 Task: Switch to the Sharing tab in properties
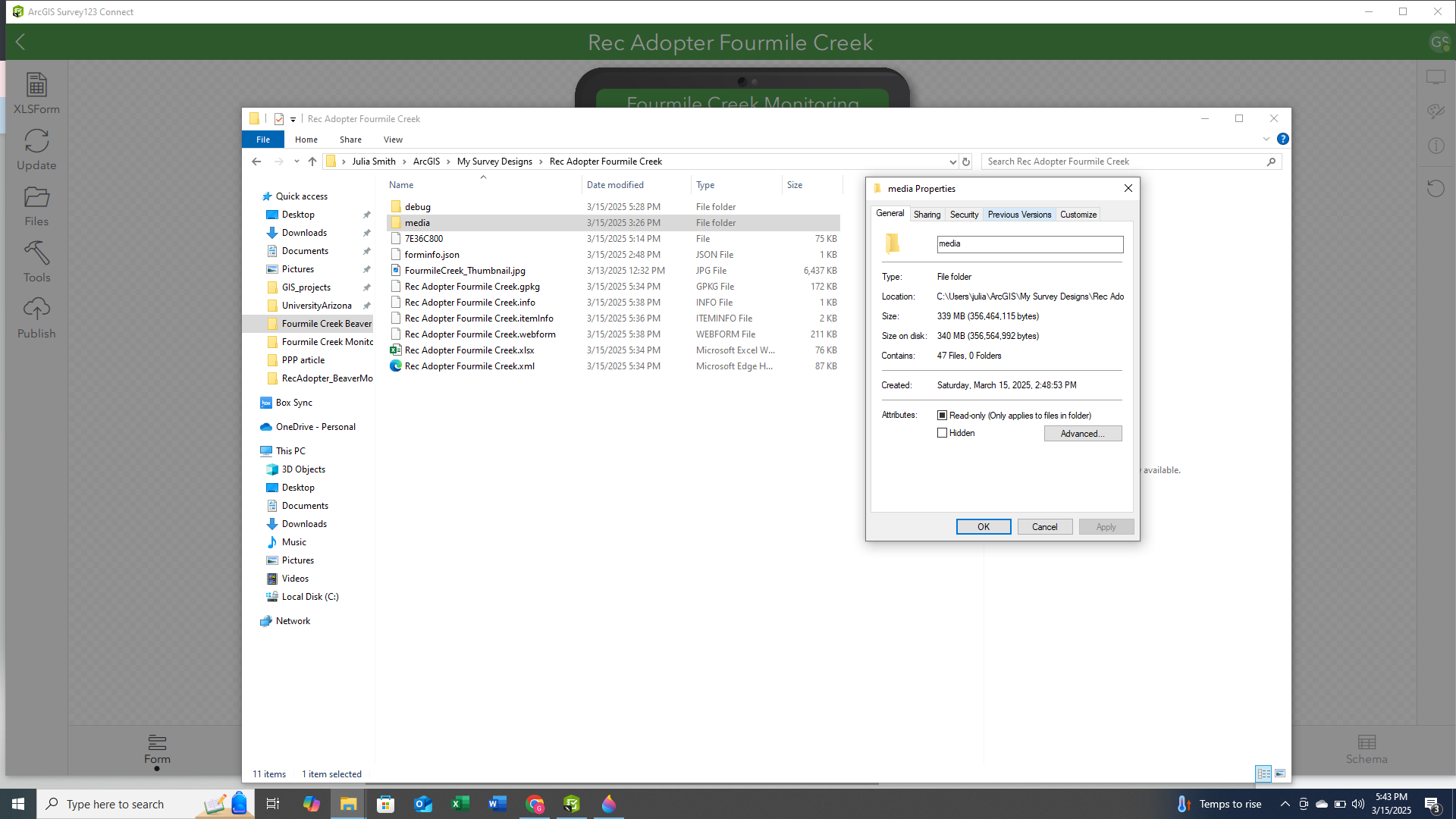pos(927,215)
